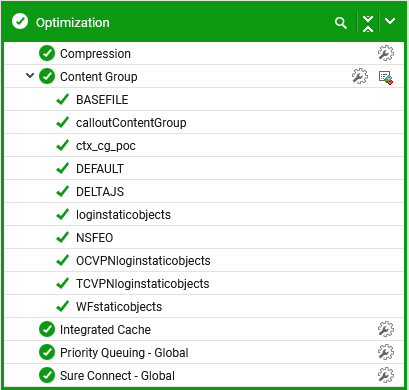Image resolution: width=409 pixels, height=390 pixels.
Task: Click the checkmark beside BASEFILE
Action: point(63,99)
